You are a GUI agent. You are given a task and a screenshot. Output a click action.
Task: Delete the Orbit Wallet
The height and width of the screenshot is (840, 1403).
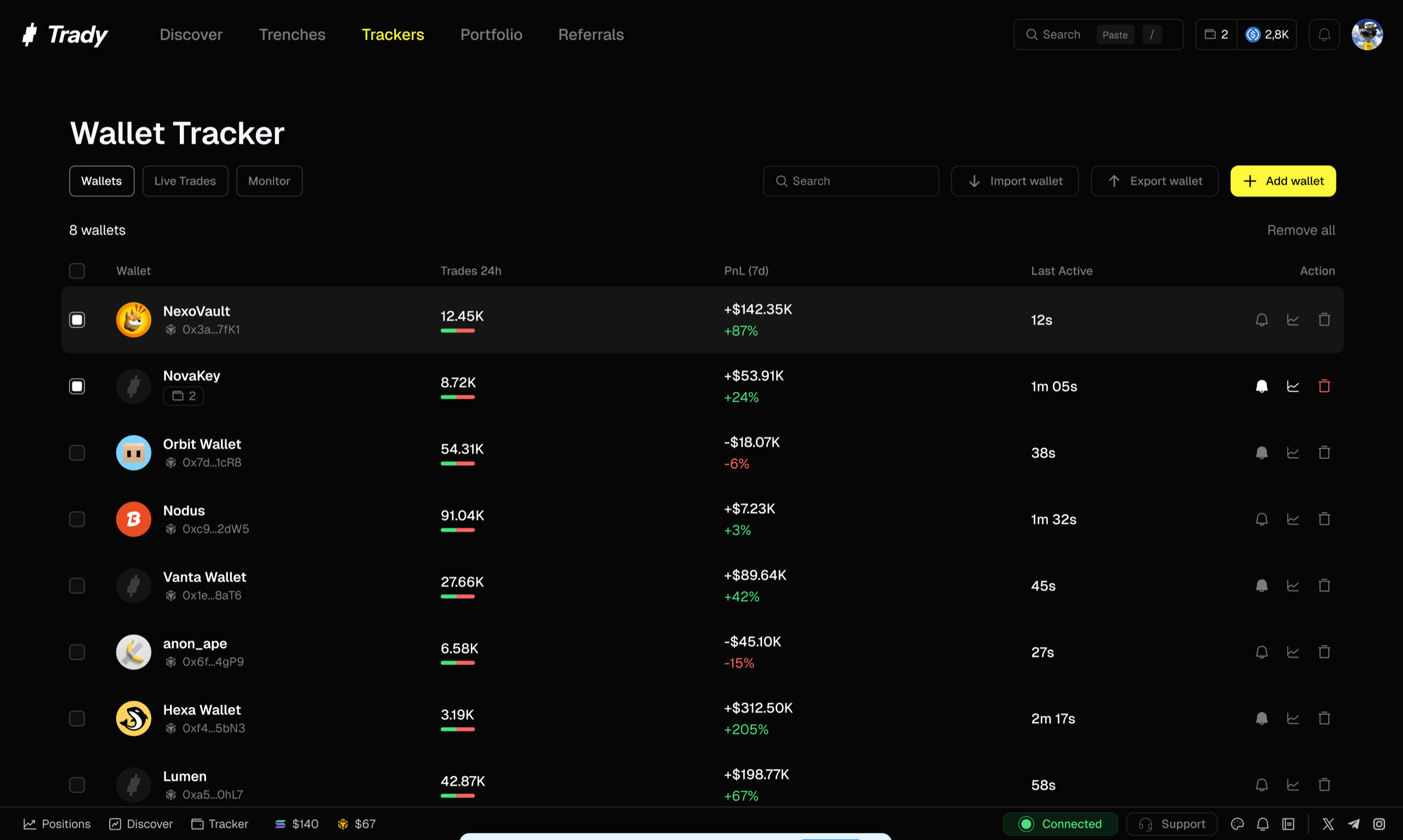[x=1324, y=453]
